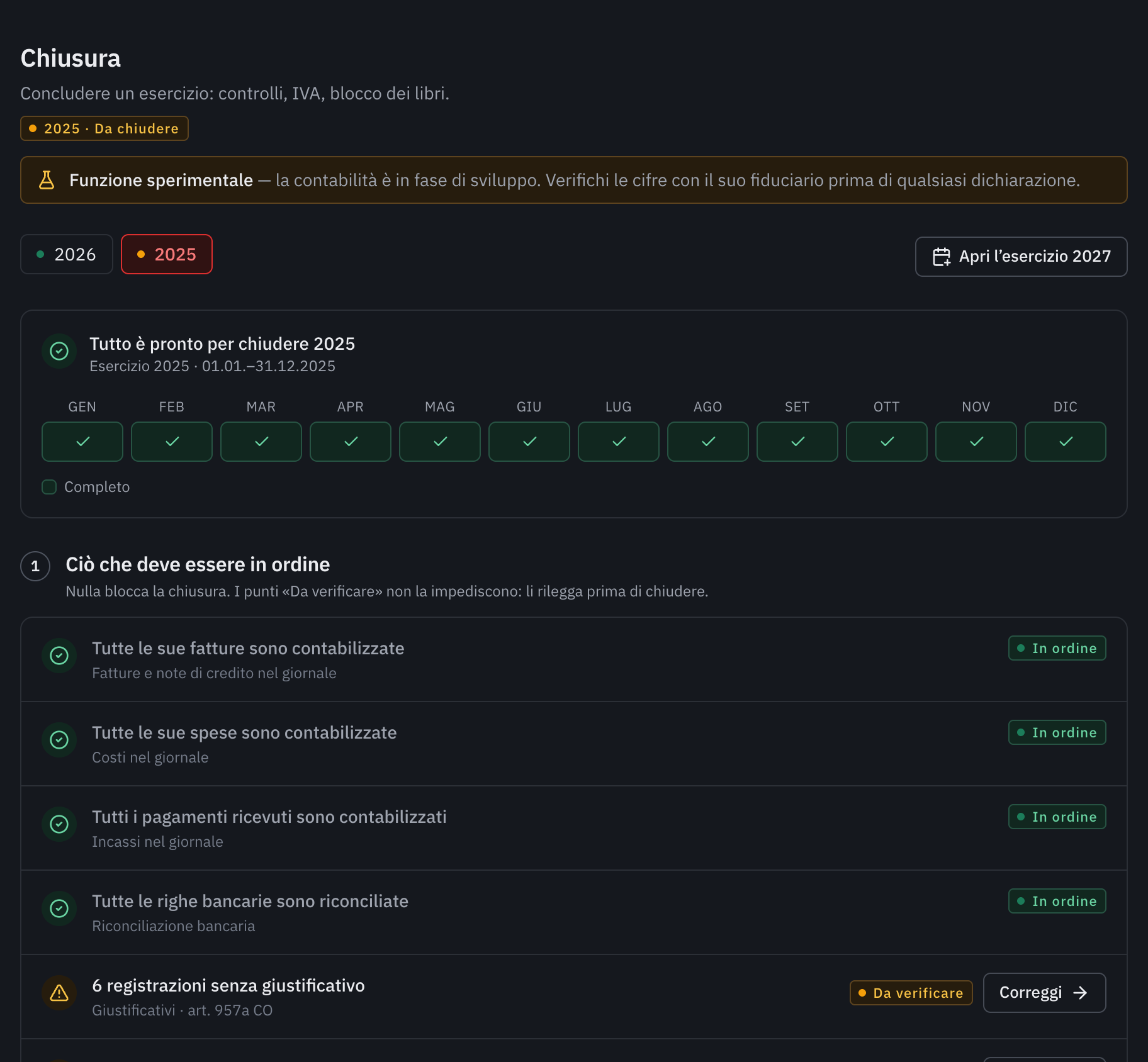Click check-circle icon for pagamenti ricevuti row
1148x1062 pixels.
59,824
